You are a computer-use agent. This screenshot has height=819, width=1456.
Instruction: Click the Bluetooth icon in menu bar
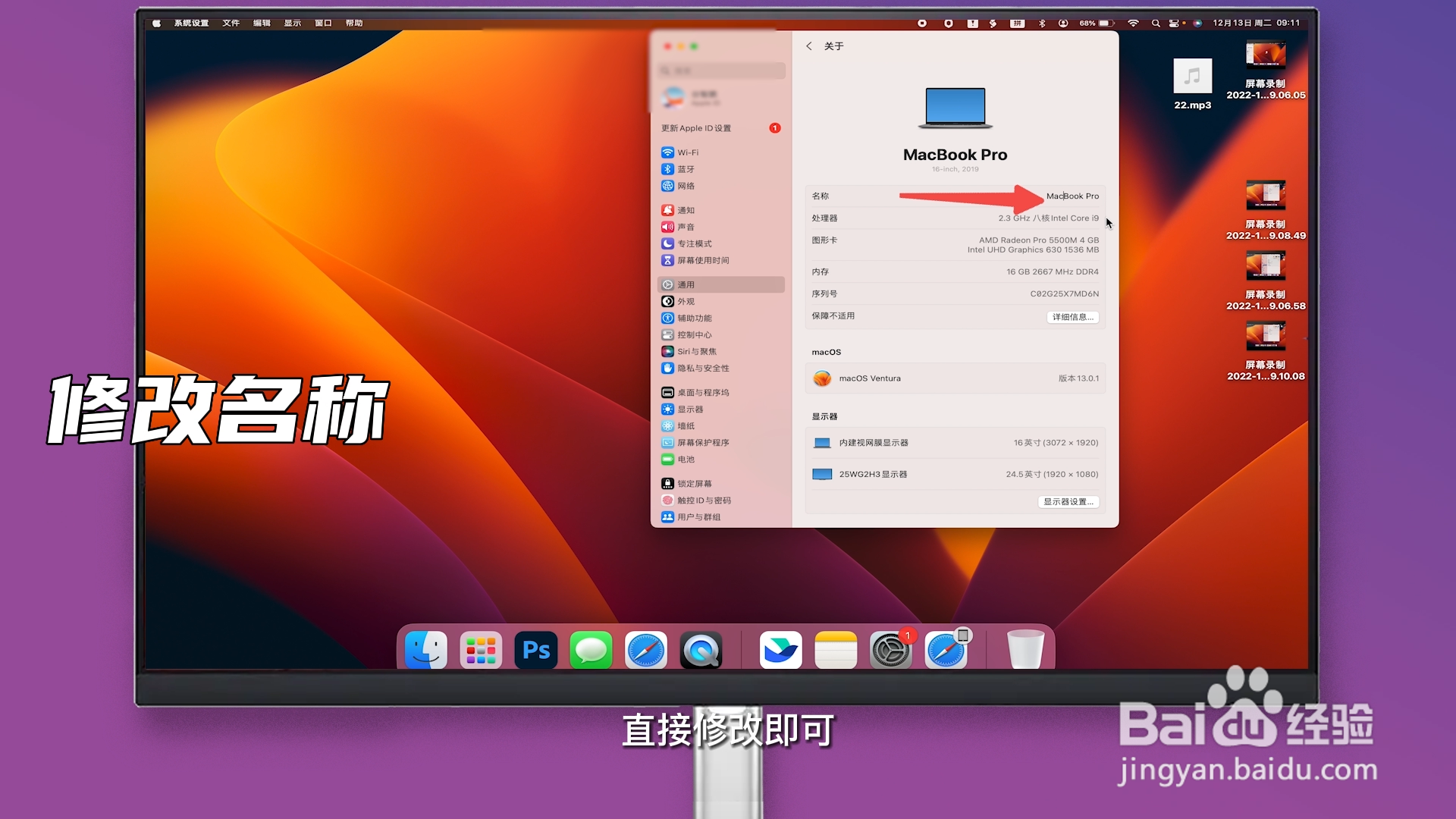[1042, 23]
